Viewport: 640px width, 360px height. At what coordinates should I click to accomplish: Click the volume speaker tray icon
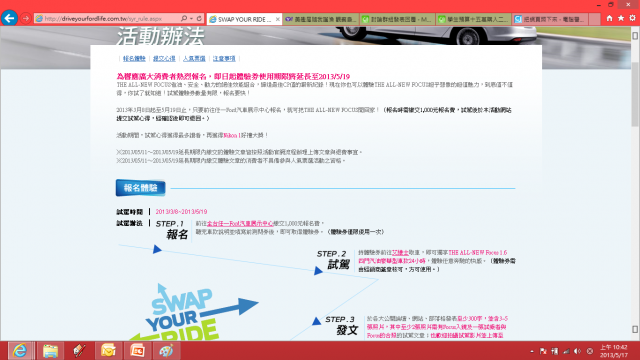578,351
